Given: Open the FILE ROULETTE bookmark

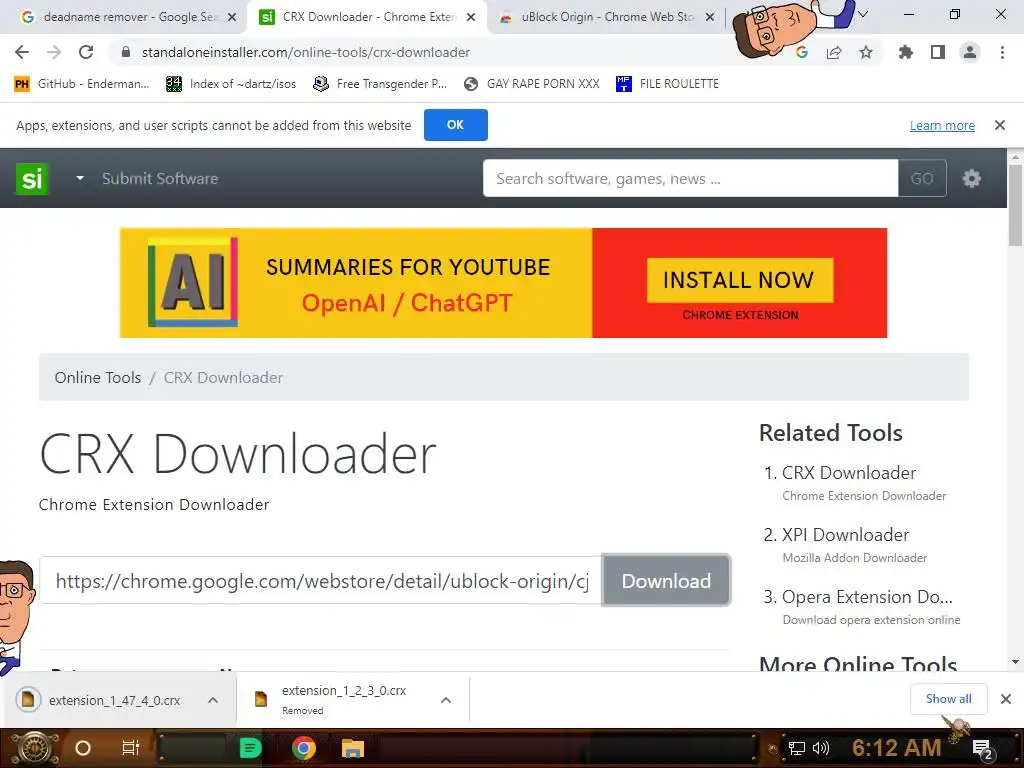Looking at the screenshot, I should [667, 84].
